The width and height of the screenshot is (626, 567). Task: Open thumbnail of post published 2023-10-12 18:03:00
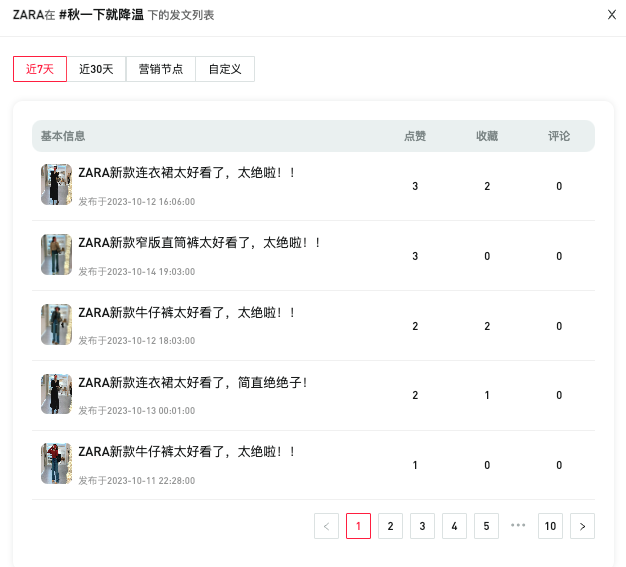click(x=56, y=324)
